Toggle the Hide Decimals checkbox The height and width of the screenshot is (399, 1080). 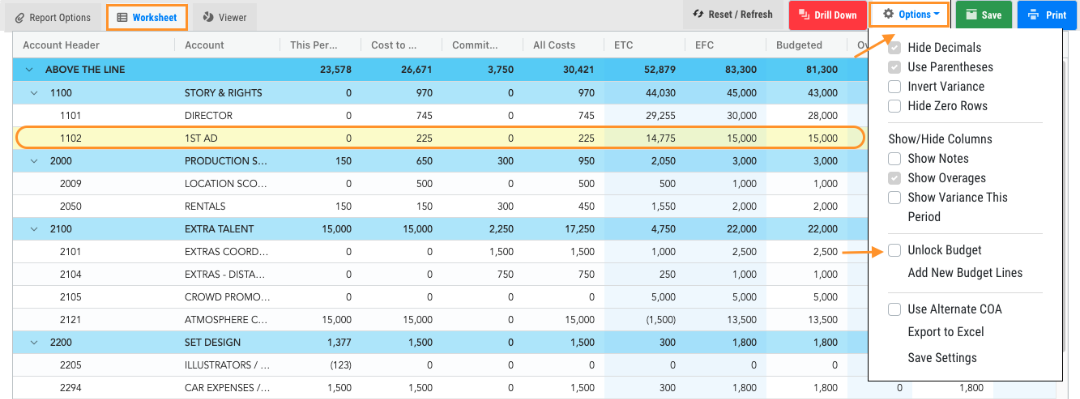pyautogui.click(x=895, y=48)
